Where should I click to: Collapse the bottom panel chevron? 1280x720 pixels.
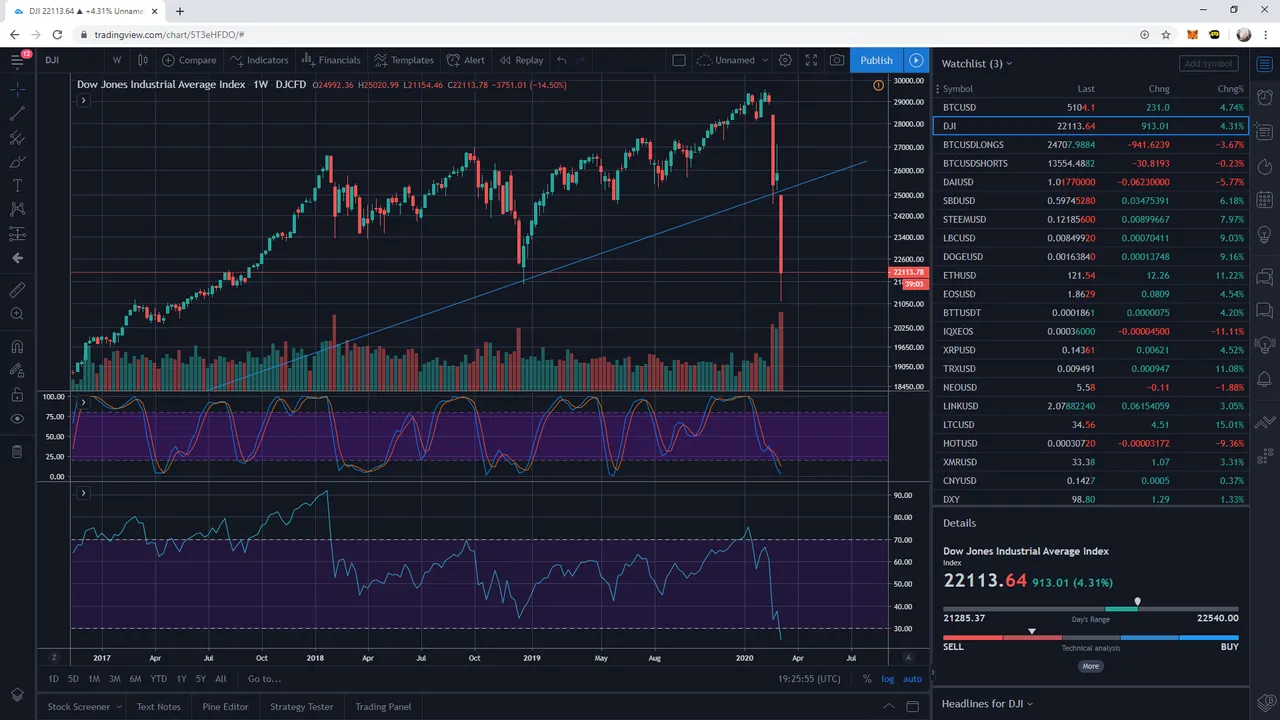(x=888, y=707)
